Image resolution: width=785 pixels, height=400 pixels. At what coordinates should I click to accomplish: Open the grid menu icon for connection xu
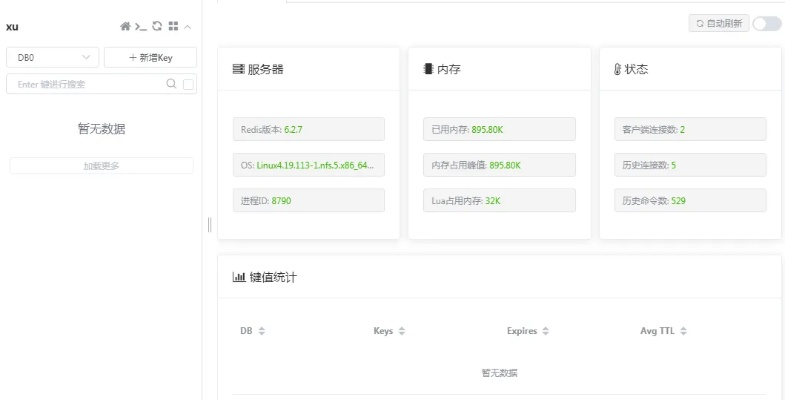pyautogui.click(x=173, y=26)
